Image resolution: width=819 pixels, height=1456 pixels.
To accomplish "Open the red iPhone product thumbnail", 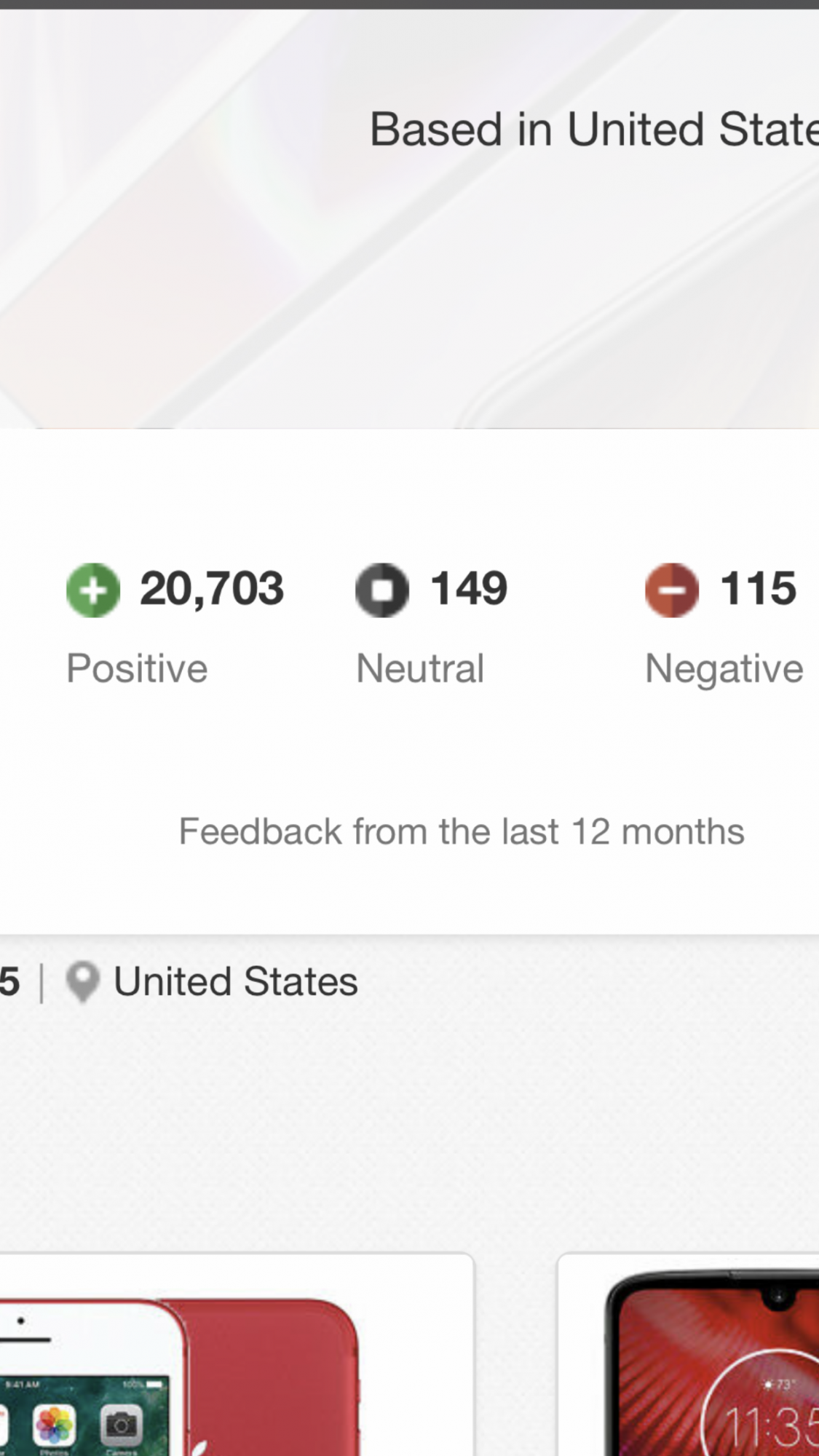I will click(237, 1355).
